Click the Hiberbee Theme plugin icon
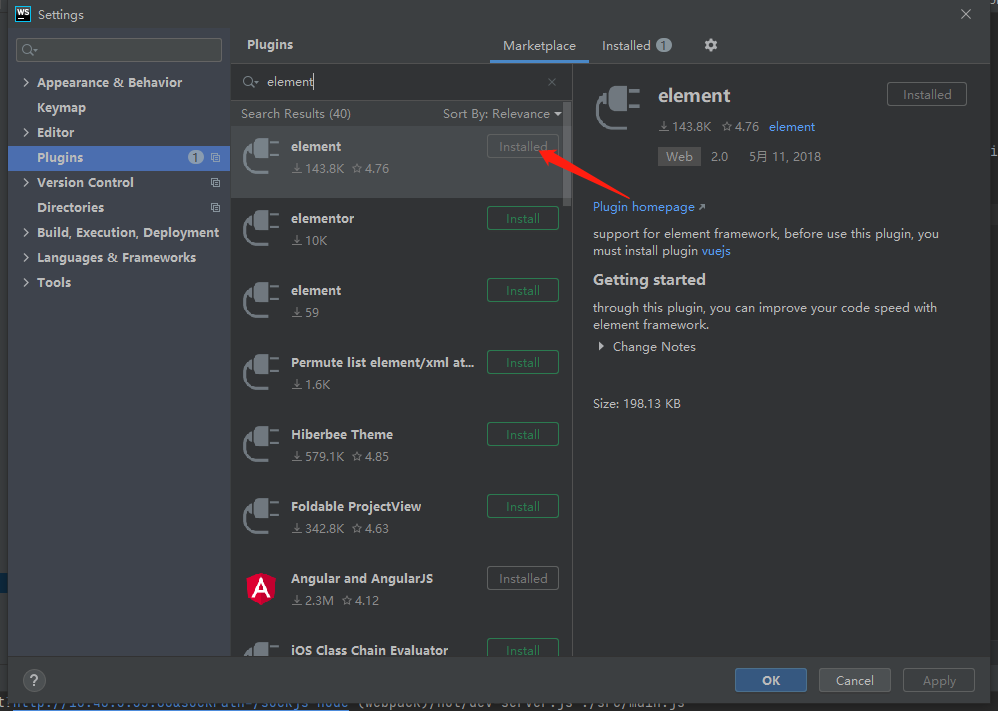The width and height of the screenshot is (998, 711). click(261, 444)
